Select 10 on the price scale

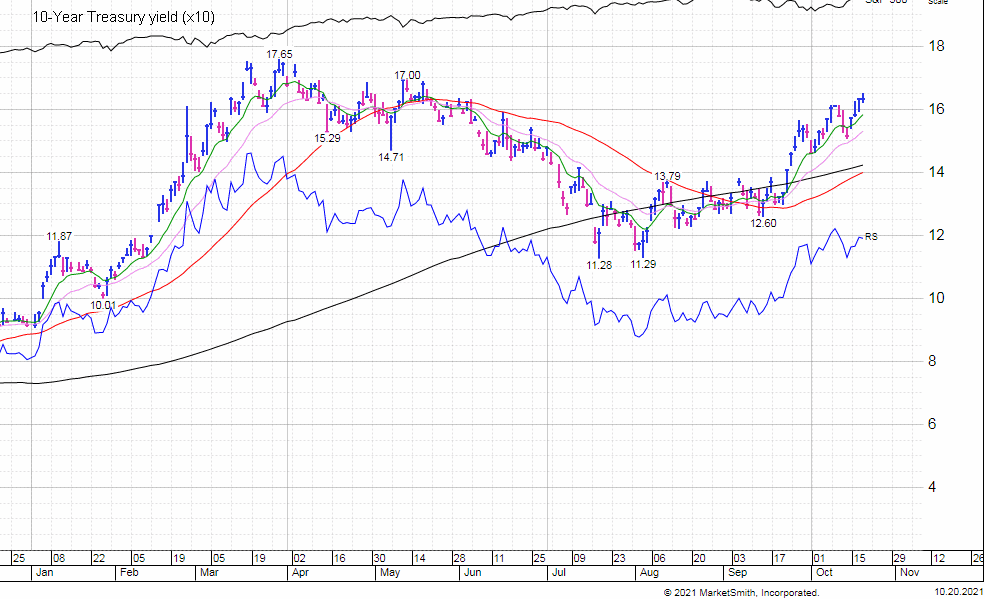click(x=936, y=298)
